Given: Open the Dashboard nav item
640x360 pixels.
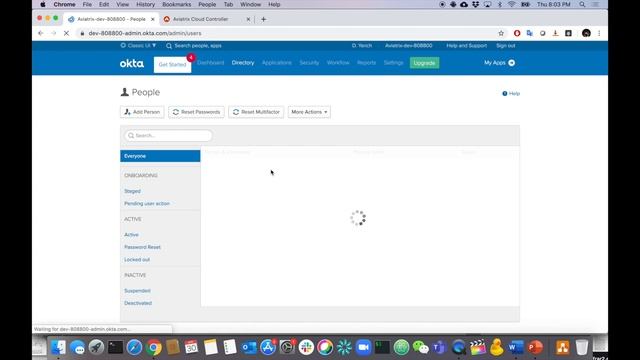Looking at the screenshot, I should pos(211,63).
